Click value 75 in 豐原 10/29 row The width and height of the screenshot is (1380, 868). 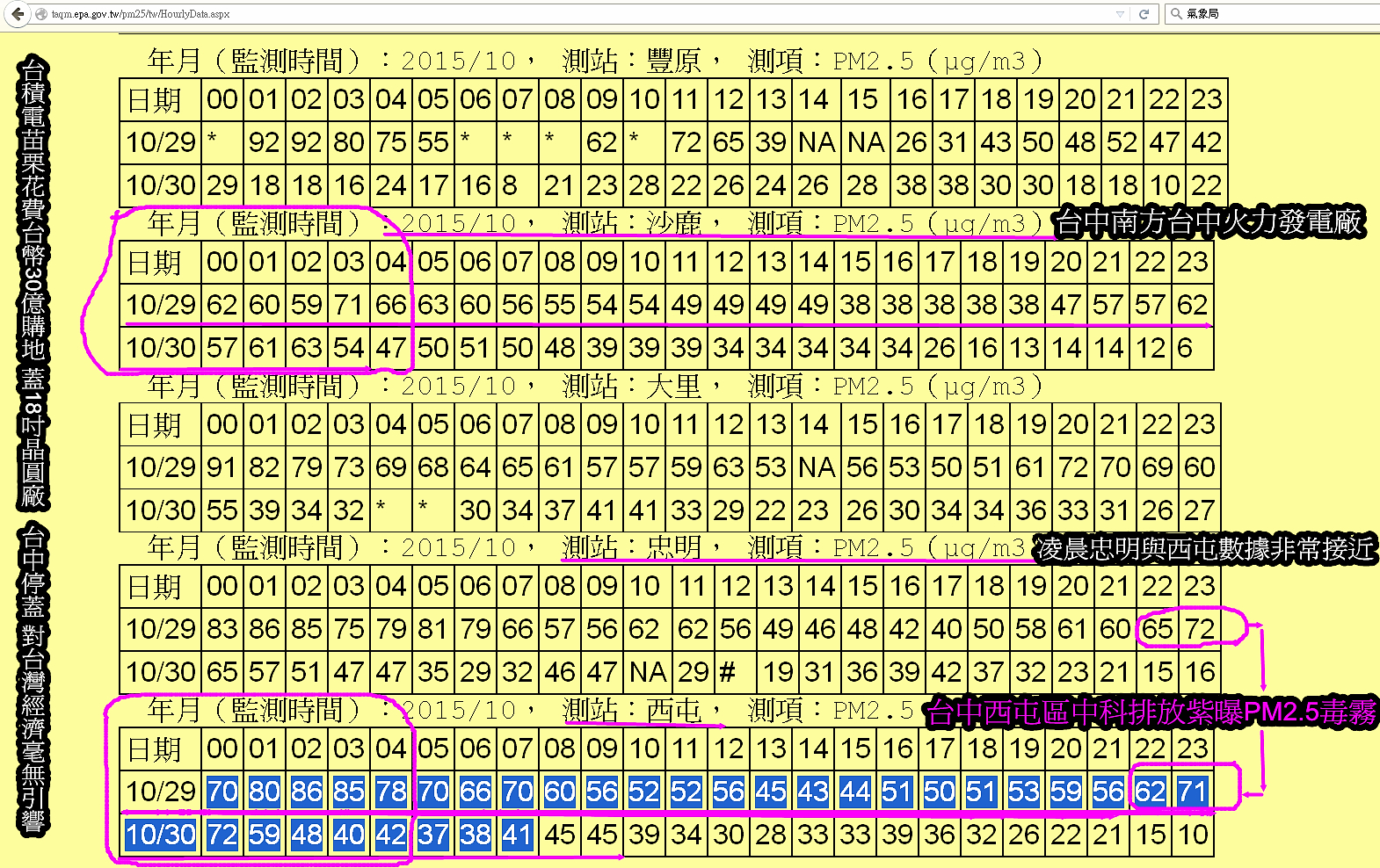[x=391, y=142]
